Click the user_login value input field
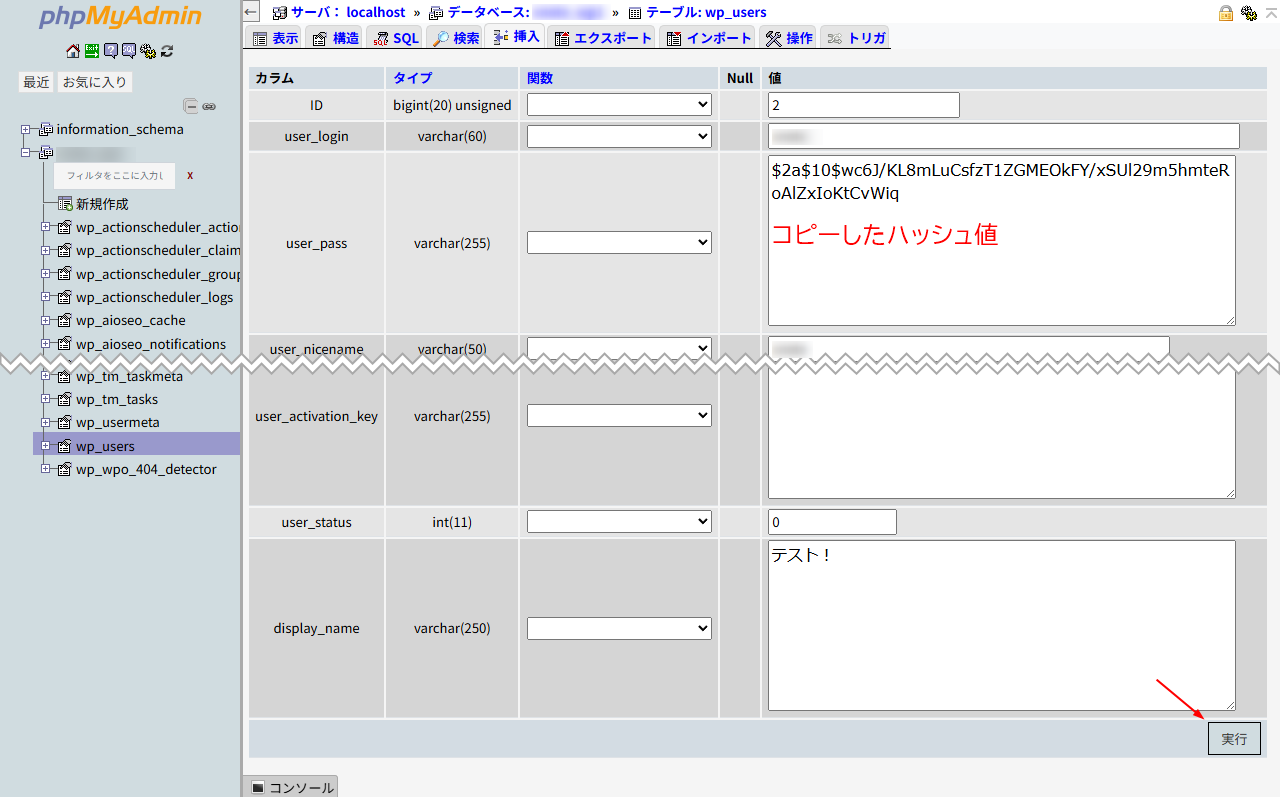This screenshot has height=797, width=1280. [x=1004, y=136]
